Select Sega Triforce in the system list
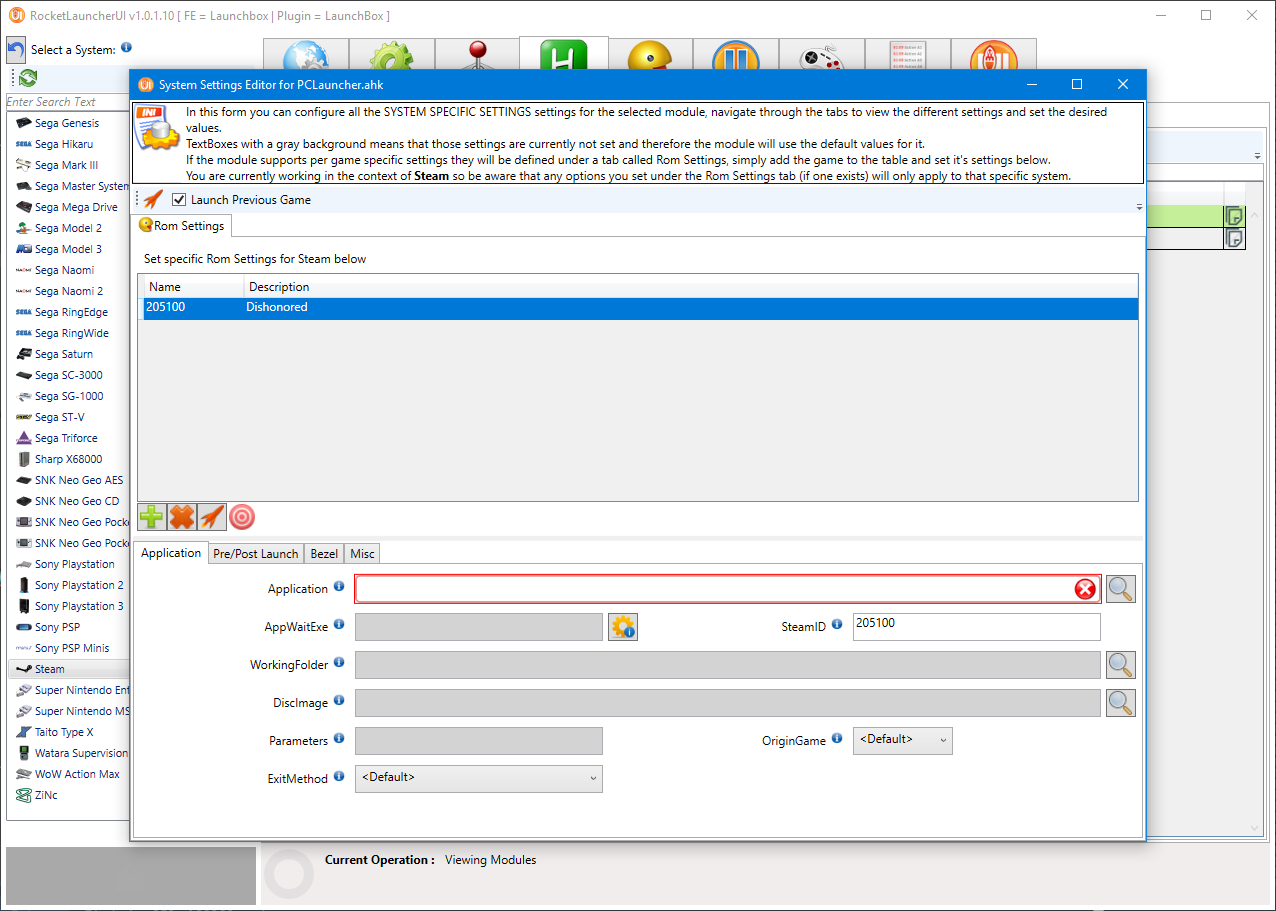The width and height of the screenshot is (1276, 911). 68,438
